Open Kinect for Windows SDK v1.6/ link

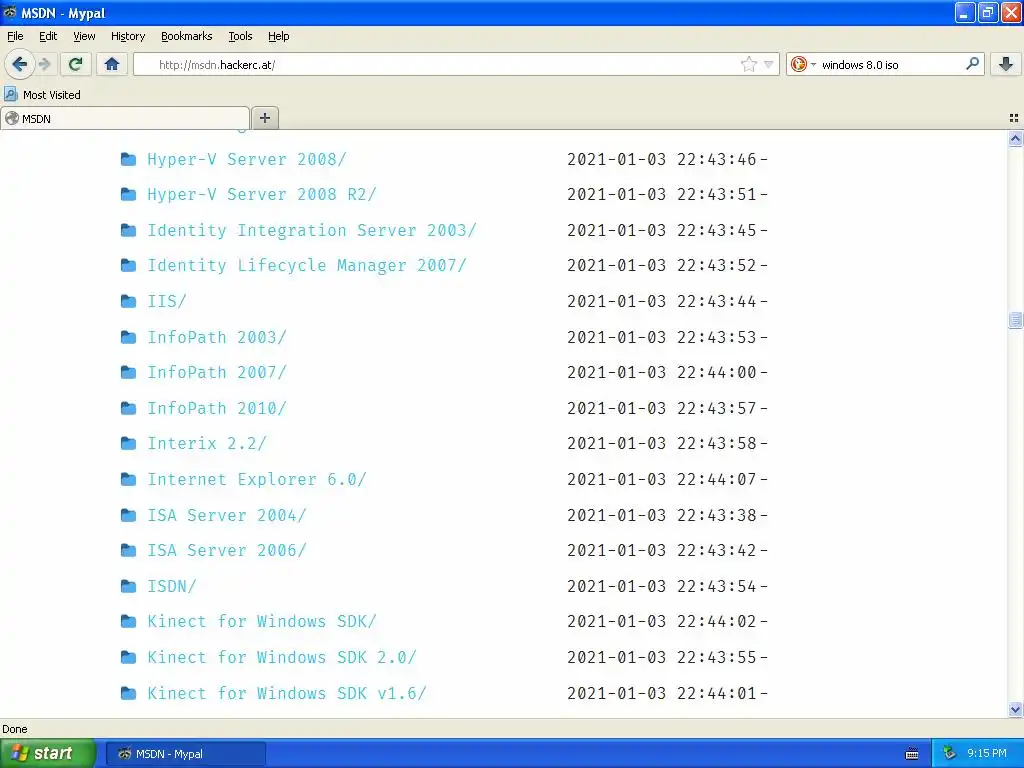click(x=287, y=694)
